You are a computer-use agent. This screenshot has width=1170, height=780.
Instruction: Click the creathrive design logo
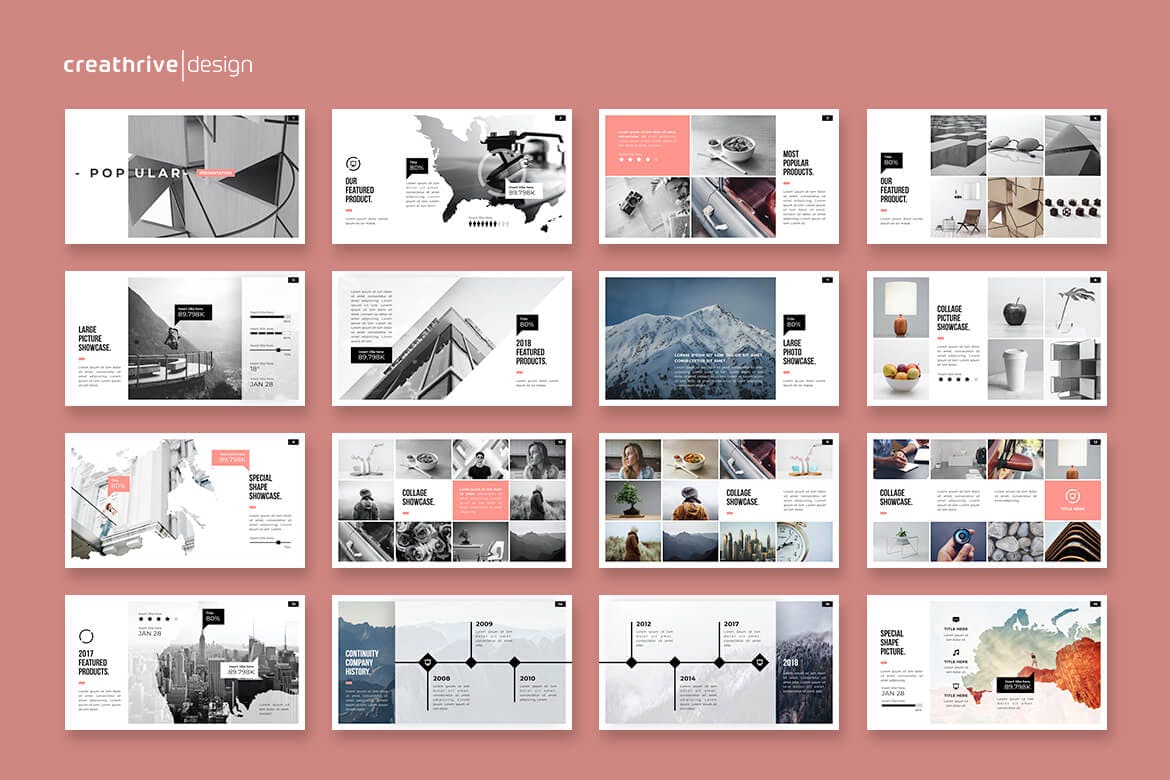click(158, 65)
